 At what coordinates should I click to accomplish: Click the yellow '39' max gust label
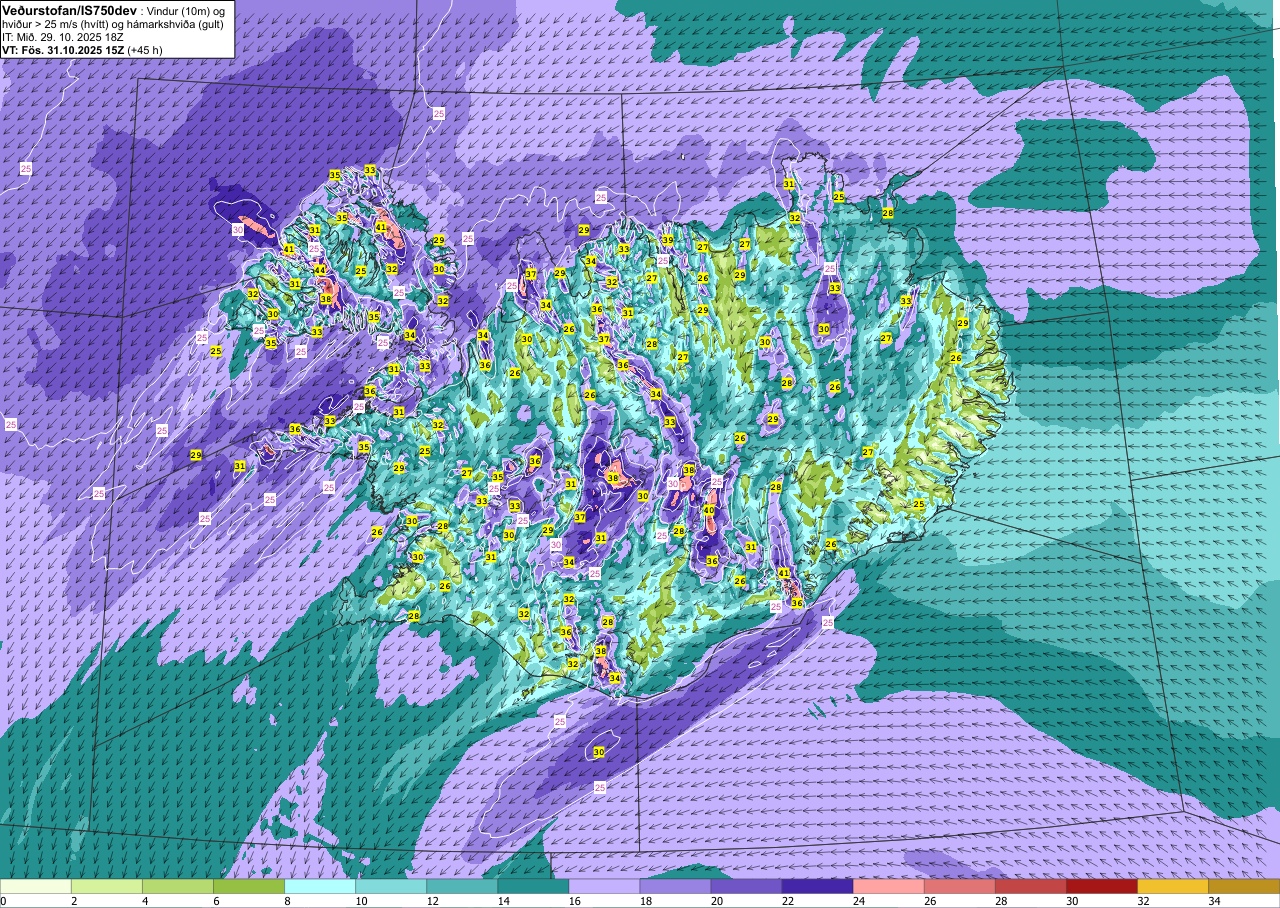tap(667, 241)
